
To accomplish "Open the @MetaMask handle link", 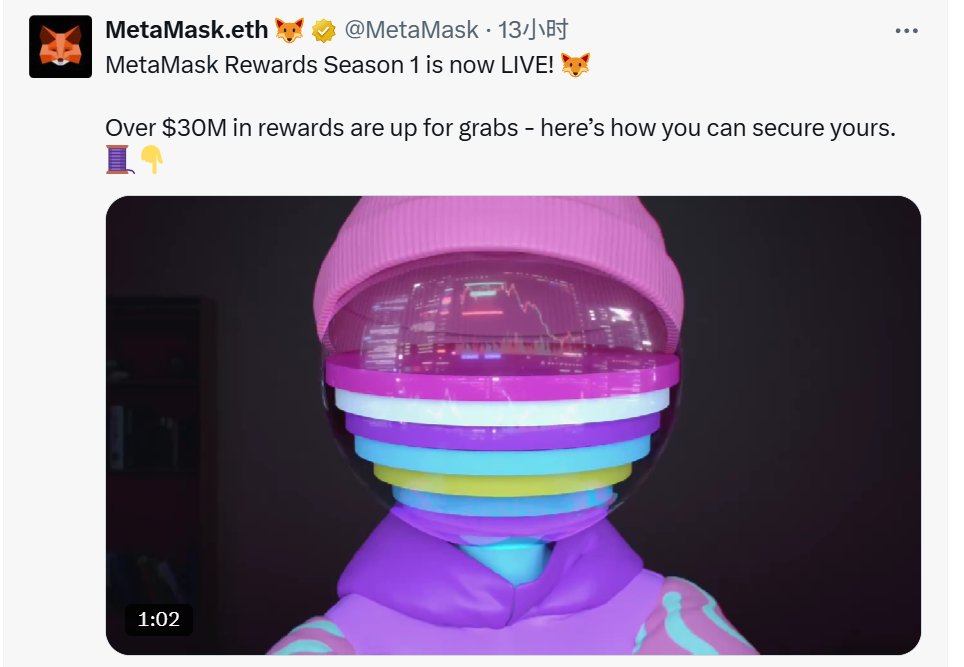I will [411, 30].
